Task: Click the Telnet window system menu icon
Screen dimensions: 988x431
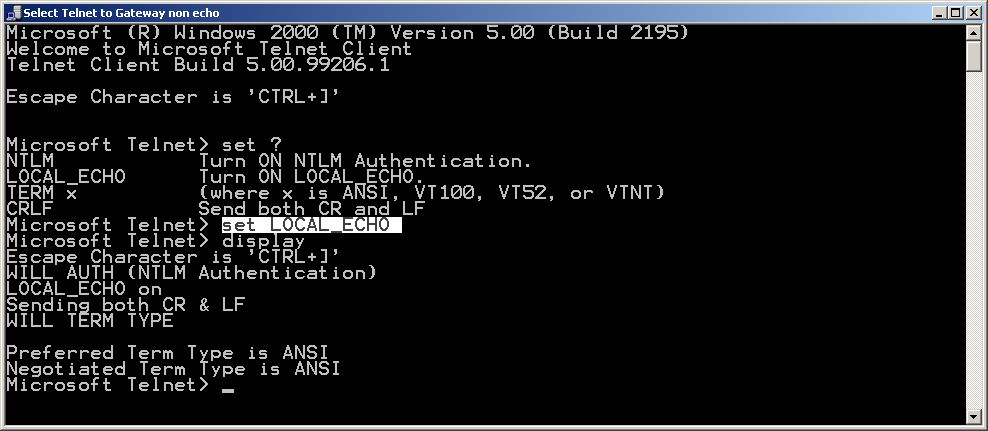Action: pos(13,13)
